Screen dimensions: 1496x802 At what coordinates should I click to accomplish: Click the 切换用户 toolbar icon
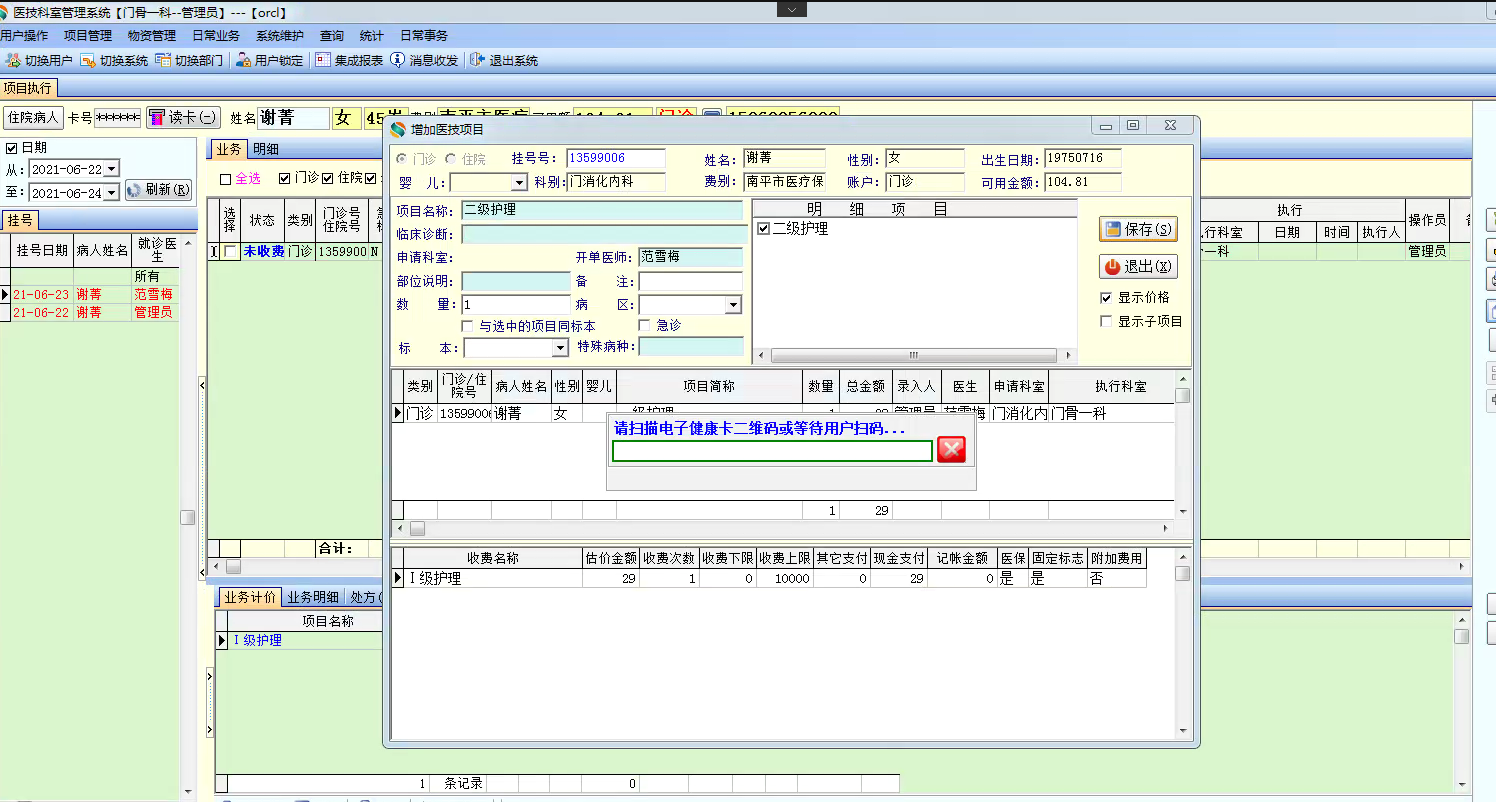(x=13, y=60)
